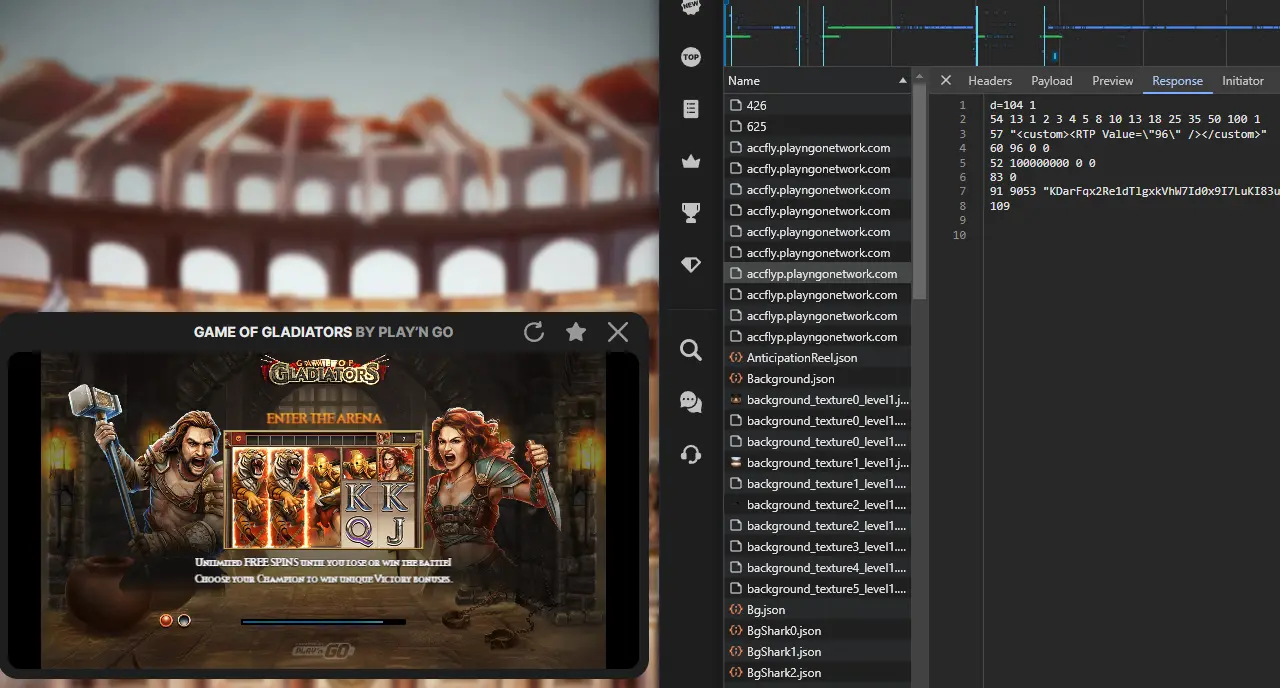
Task: Open the TOP games sidebar icon
Action: coord(691,57)
